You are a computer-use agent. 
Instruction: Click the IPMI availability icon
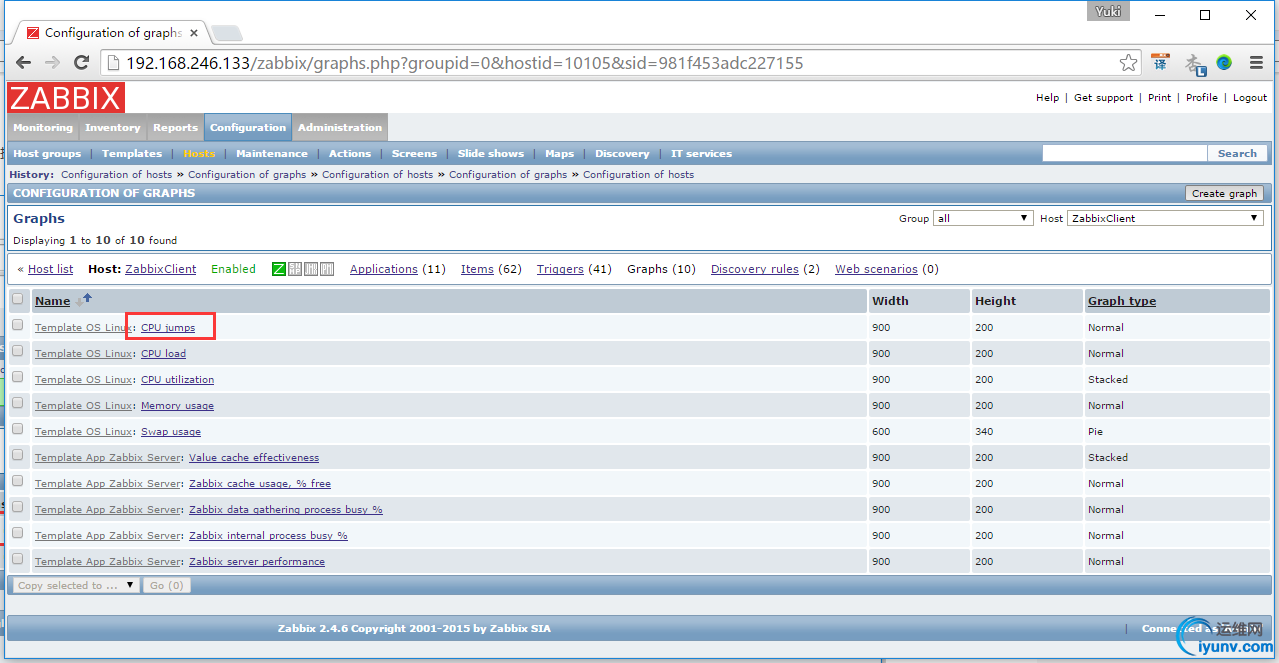tap(327, 269)
